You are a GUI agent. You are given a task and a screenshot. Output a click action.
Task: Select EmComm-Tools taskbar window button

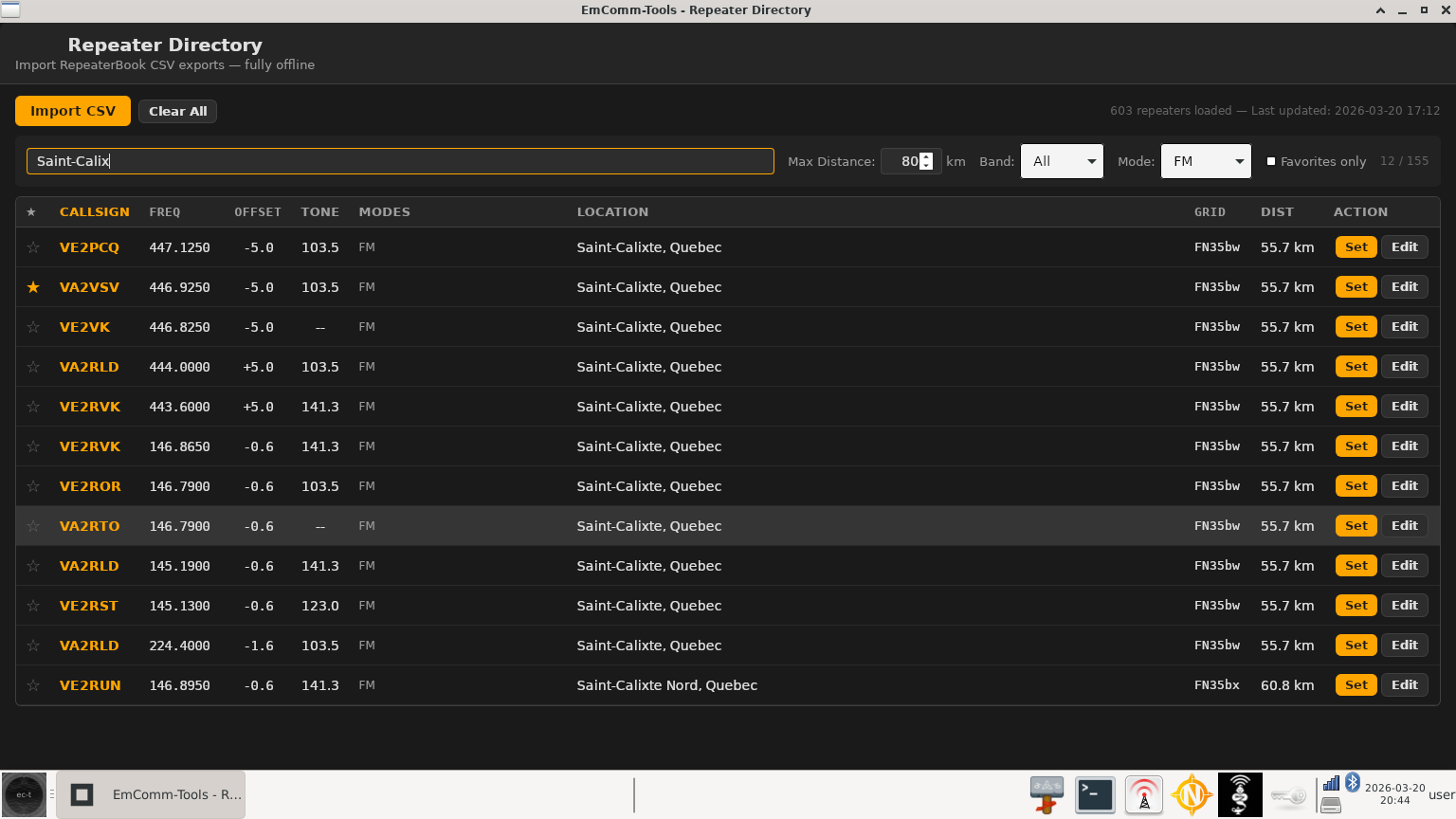pyautogui.click(x=151, y=794)
